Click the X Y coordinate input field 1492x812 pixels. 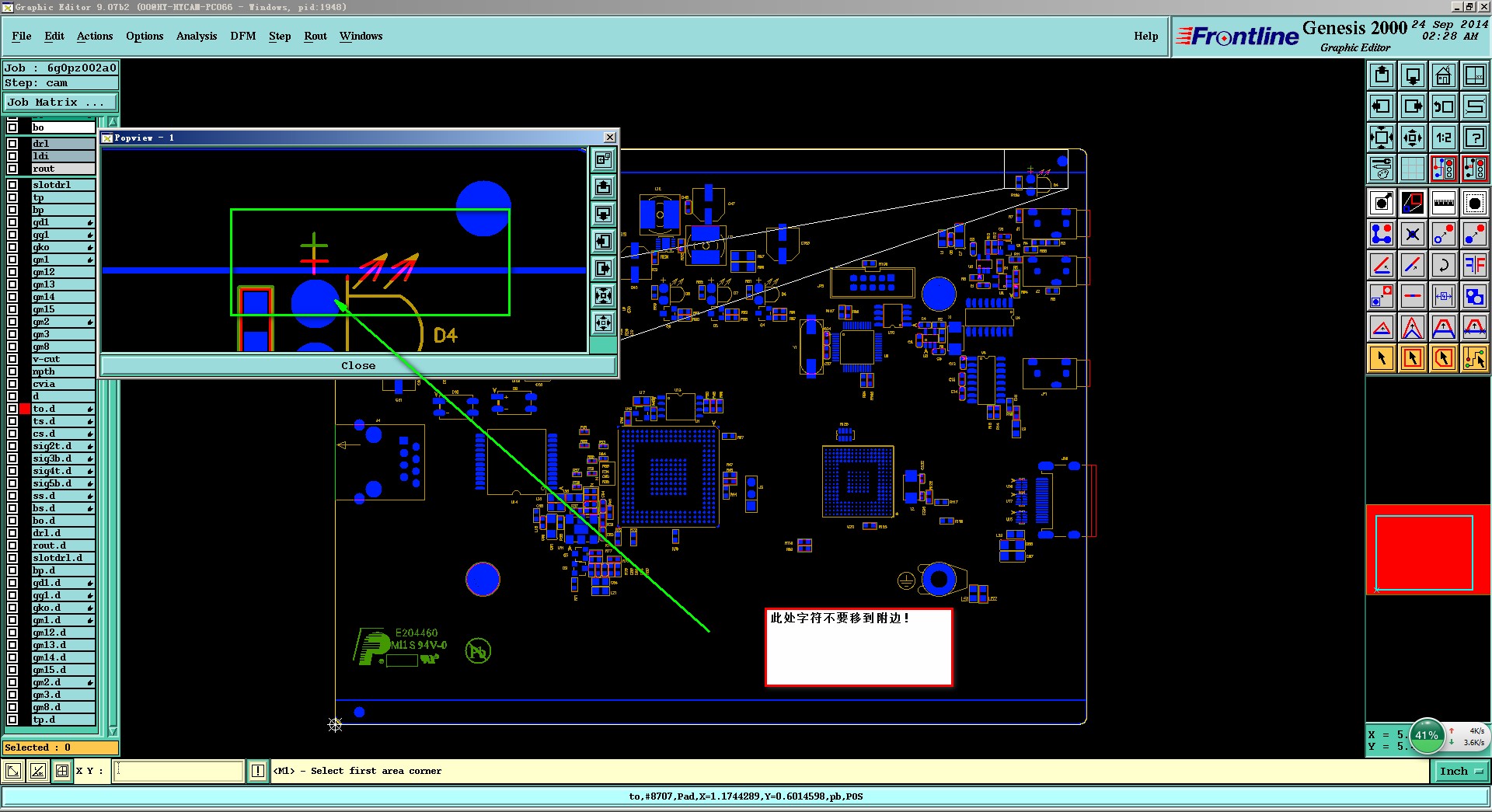tap(179, 771)
